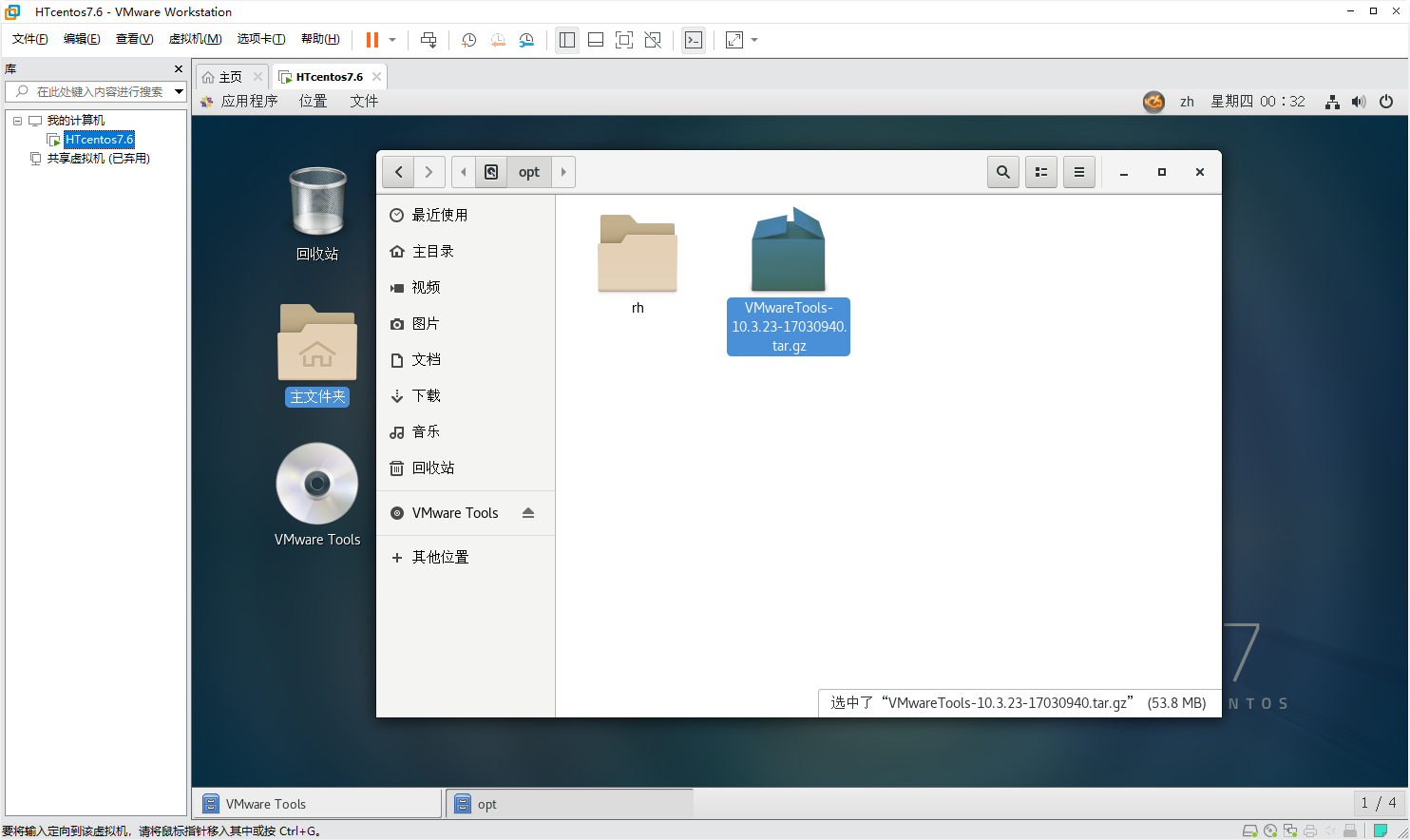Viewport: 1410px width, 840px height.
Task: Close the library panel
Action: pyautogui.click(x=178, y=69)
